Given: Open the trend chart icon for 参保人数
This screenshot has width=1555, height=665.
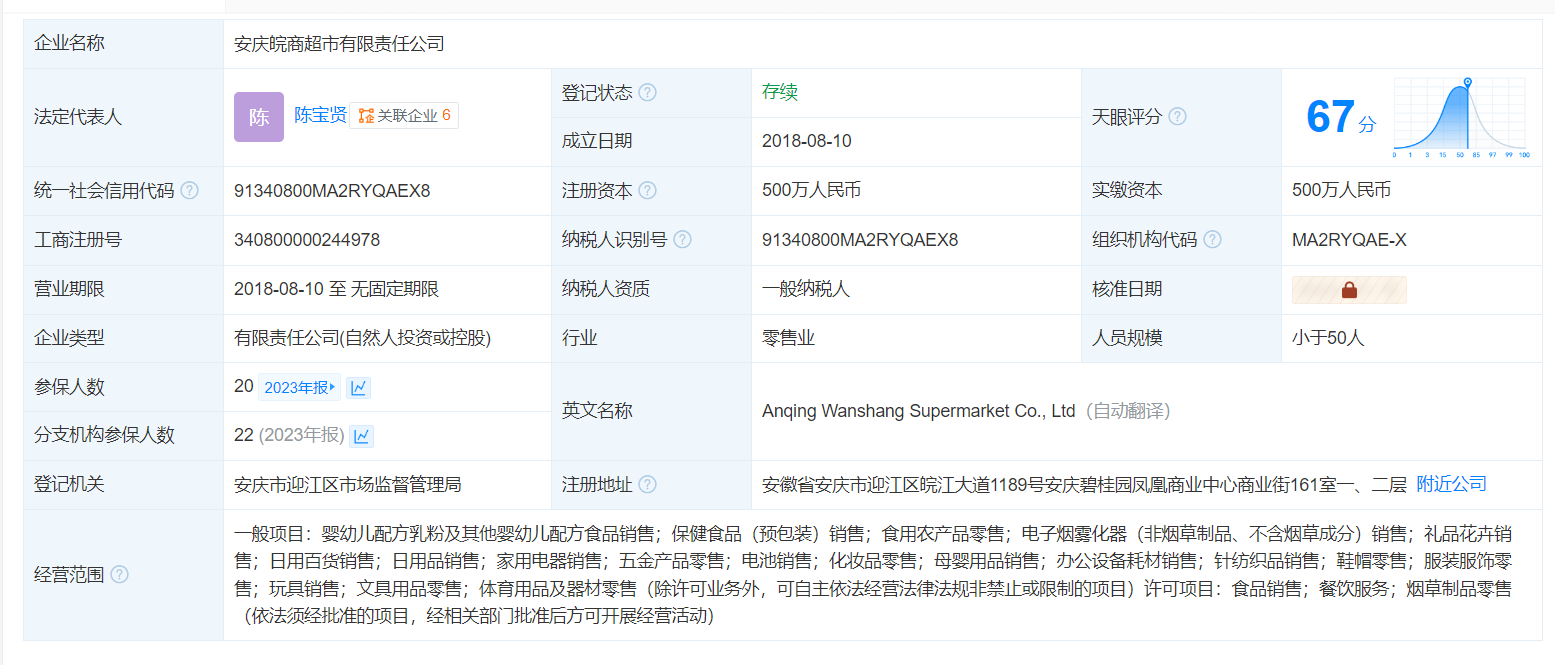Looking at the screenshot, I should (x=359, y=387).
